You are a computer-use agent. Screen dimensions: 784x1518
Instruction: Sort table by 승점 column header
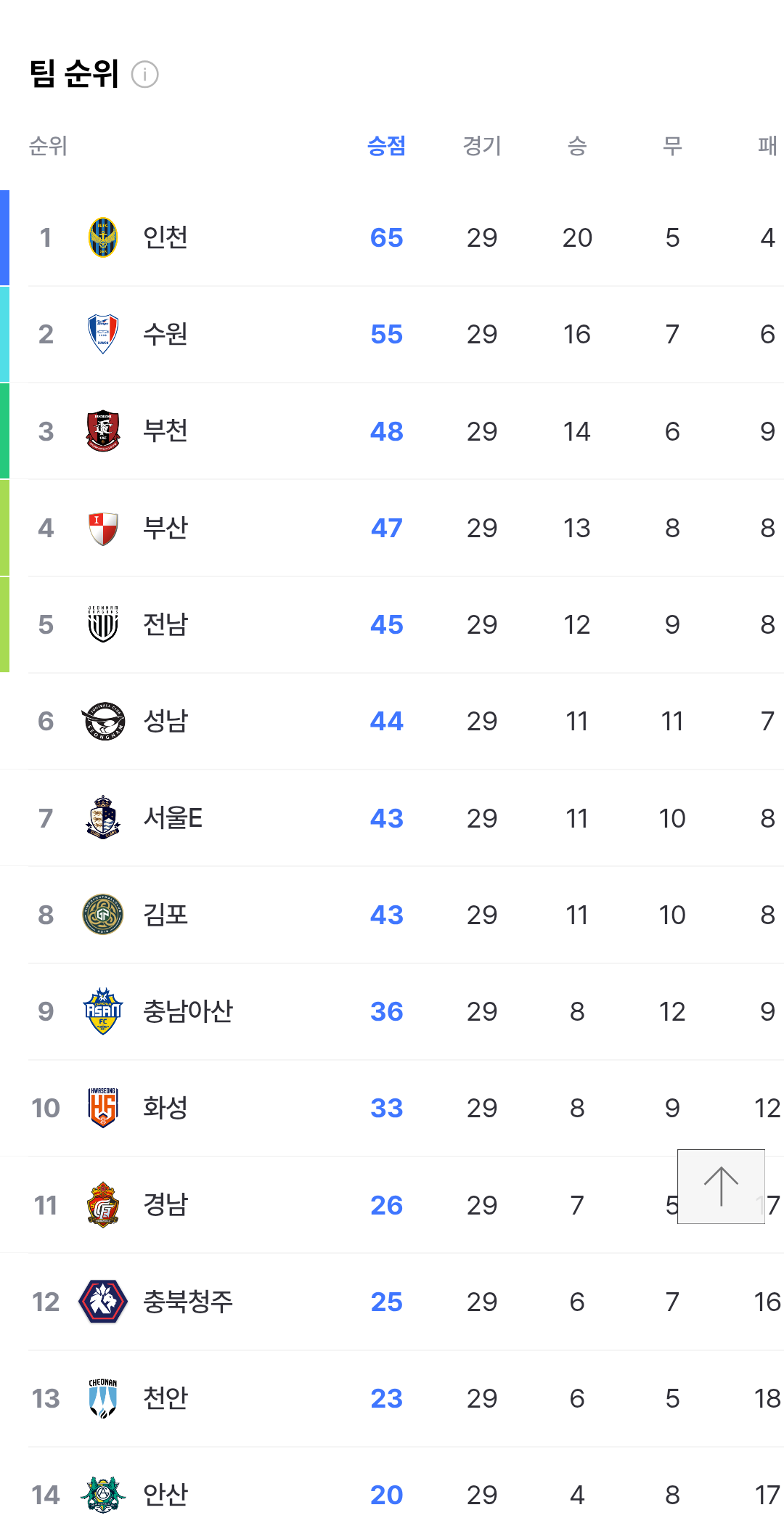386,147
